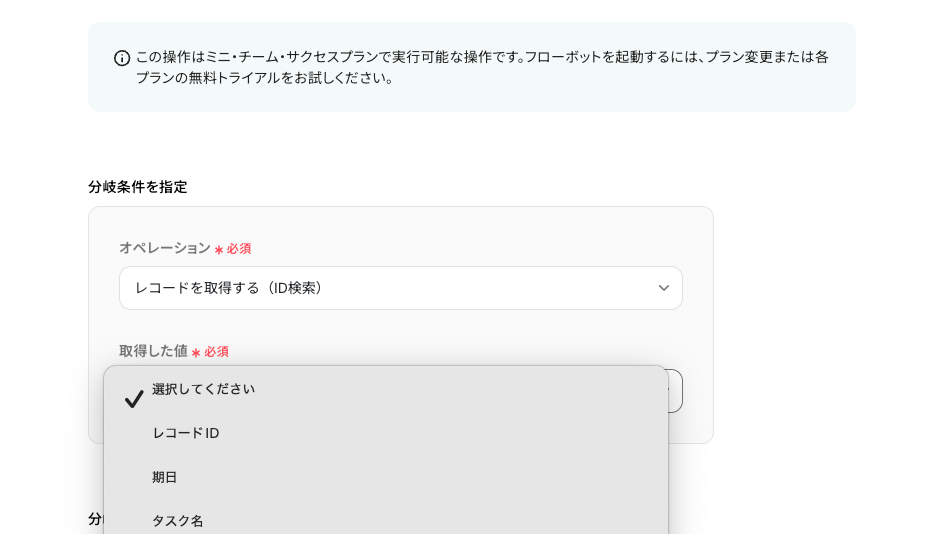Viewport: 938px width, 534px height.
Task: Click the checkmark beside 選択してください
Action: [133, 399]
